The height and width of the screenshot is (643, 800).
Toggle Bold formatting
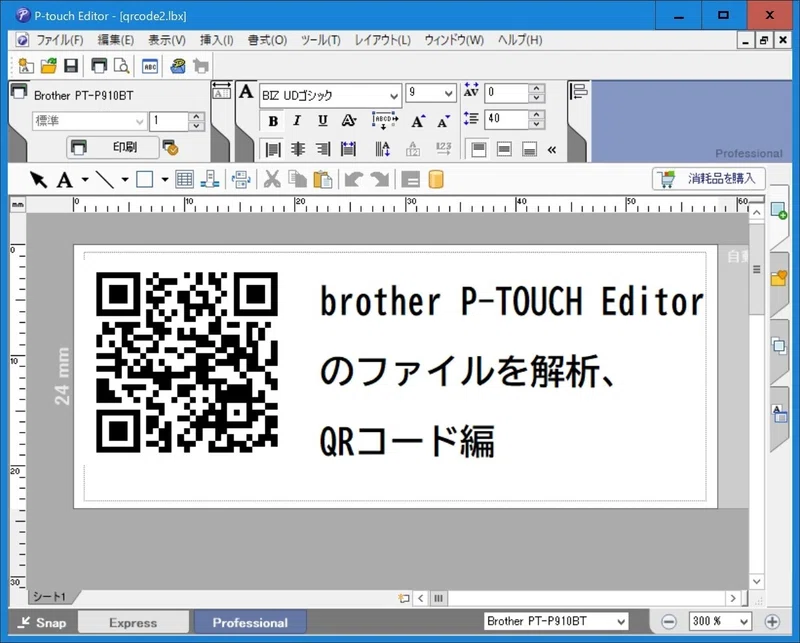pyautogui.click(x=273, y=121)
